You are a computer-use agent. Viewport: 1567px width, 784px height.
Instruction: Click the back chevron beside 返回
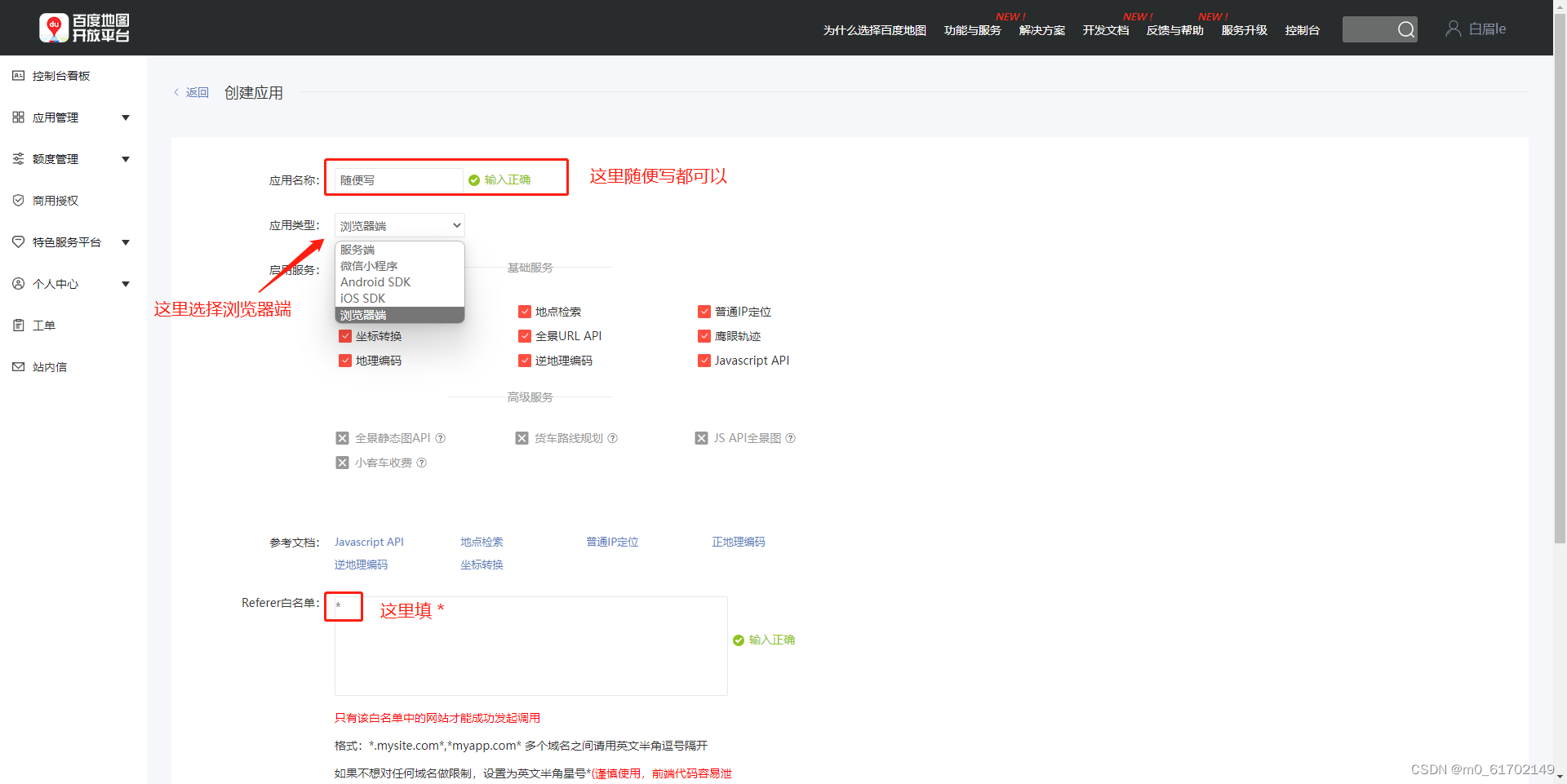[176, 92]
